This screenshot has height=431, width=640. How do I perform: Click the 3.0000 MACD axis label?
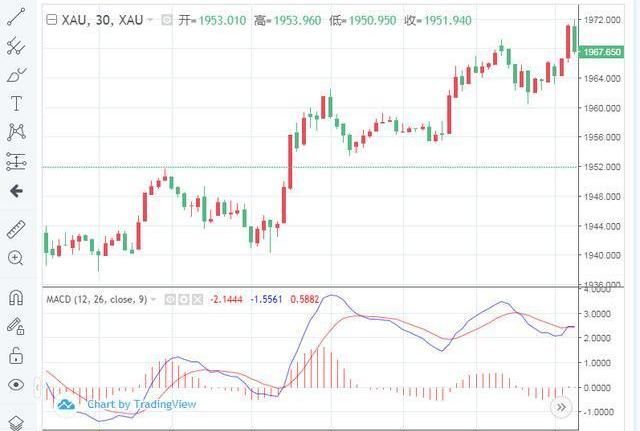pos(598,314)
